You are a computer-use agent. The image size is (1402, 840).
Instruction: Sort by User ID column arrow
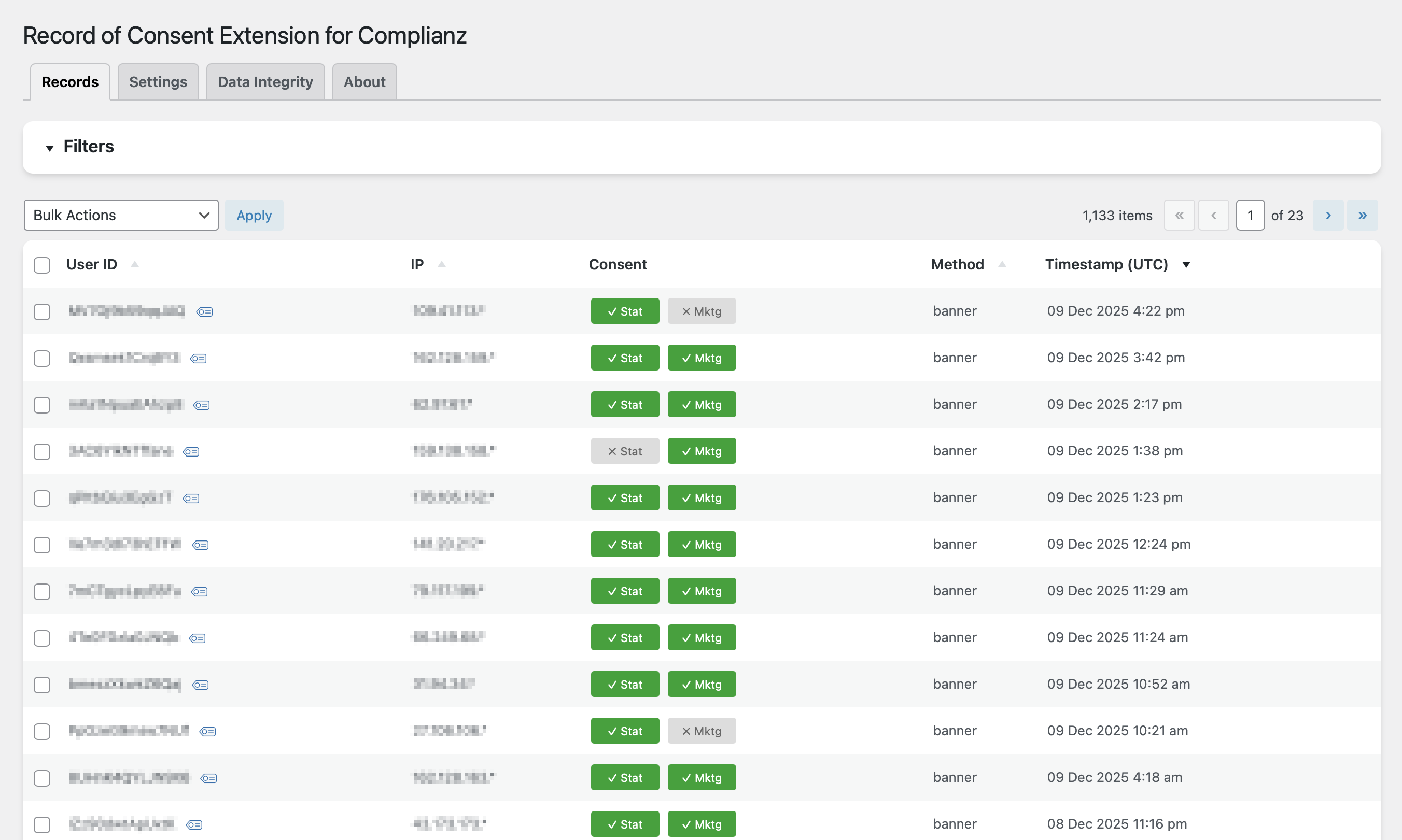click(135, 264)
